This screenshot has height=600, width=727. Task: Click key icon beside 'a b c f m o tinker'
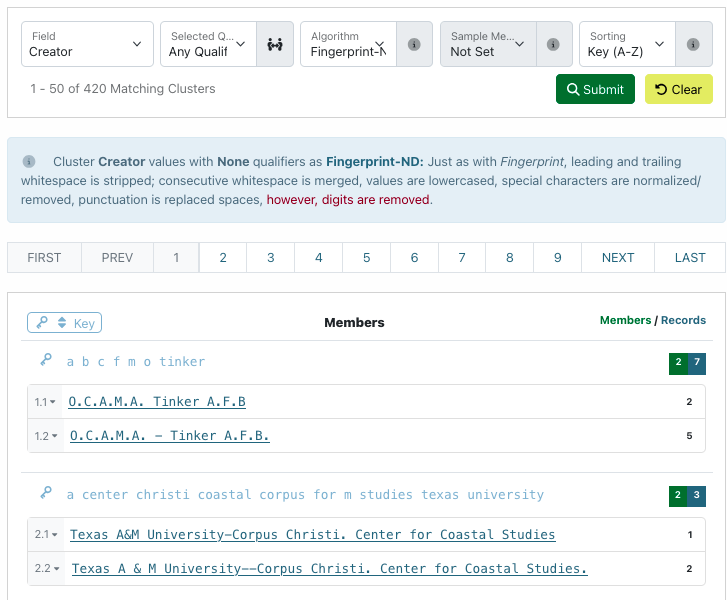[x=46, y=360]
